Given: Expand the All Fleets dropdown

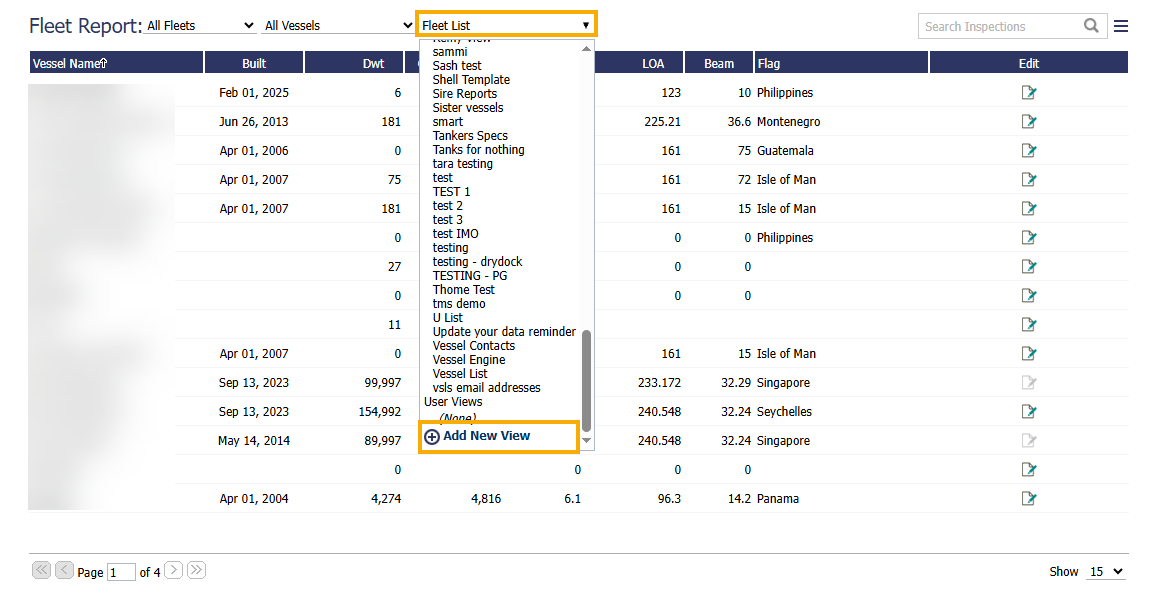Looking at the screenshot, I should pyautogui.click(x=200, y=25).
